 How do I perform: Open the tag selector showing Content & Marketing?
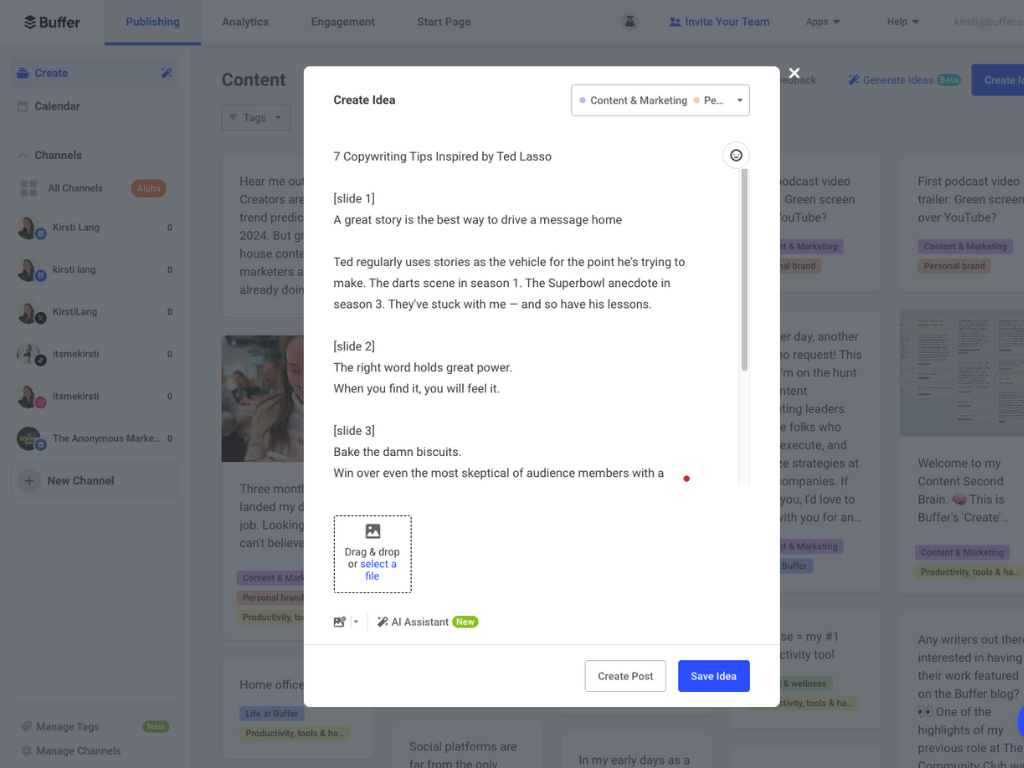point(660,100)
